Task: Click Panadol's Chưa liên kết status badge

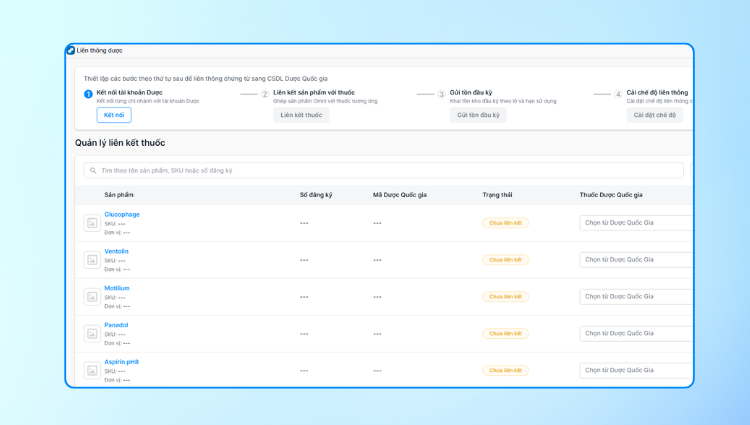Action: 506,333
